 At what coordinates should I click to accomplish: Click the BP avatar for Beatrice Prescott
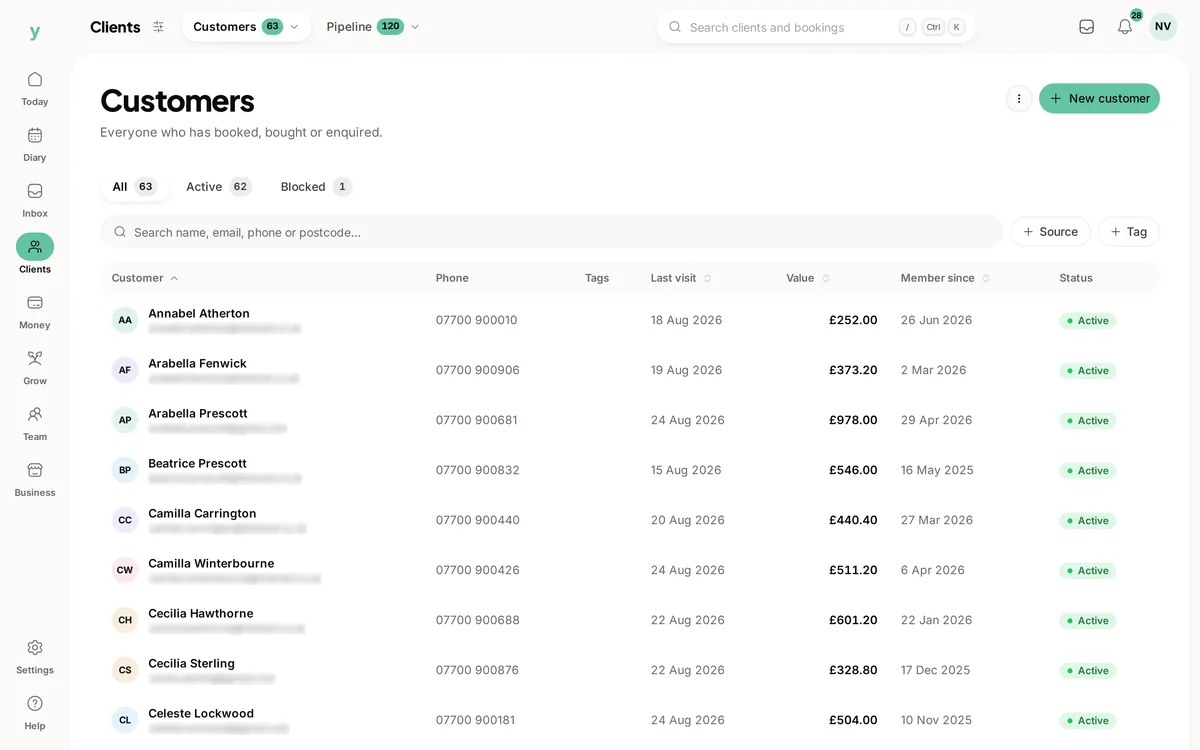click(125, 470)
